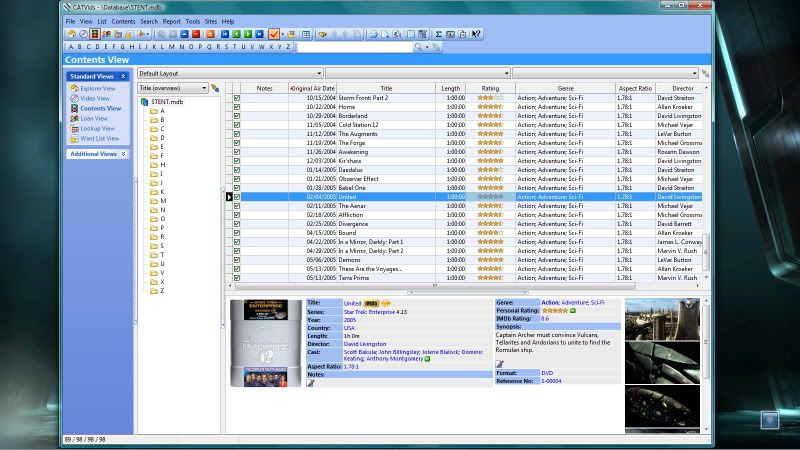Screen dimensions: 800x450
Task: Click the list's horizontal scrollbar
Action: (434, 286)
